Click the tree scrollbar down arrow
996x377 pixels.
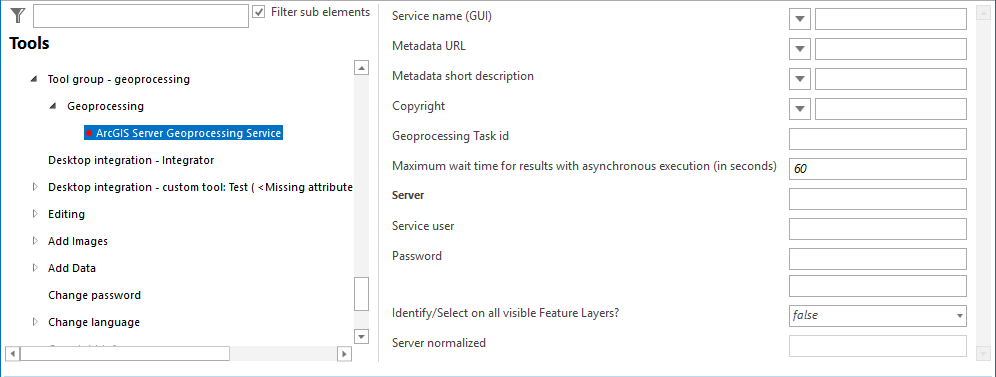coord(361,336)
